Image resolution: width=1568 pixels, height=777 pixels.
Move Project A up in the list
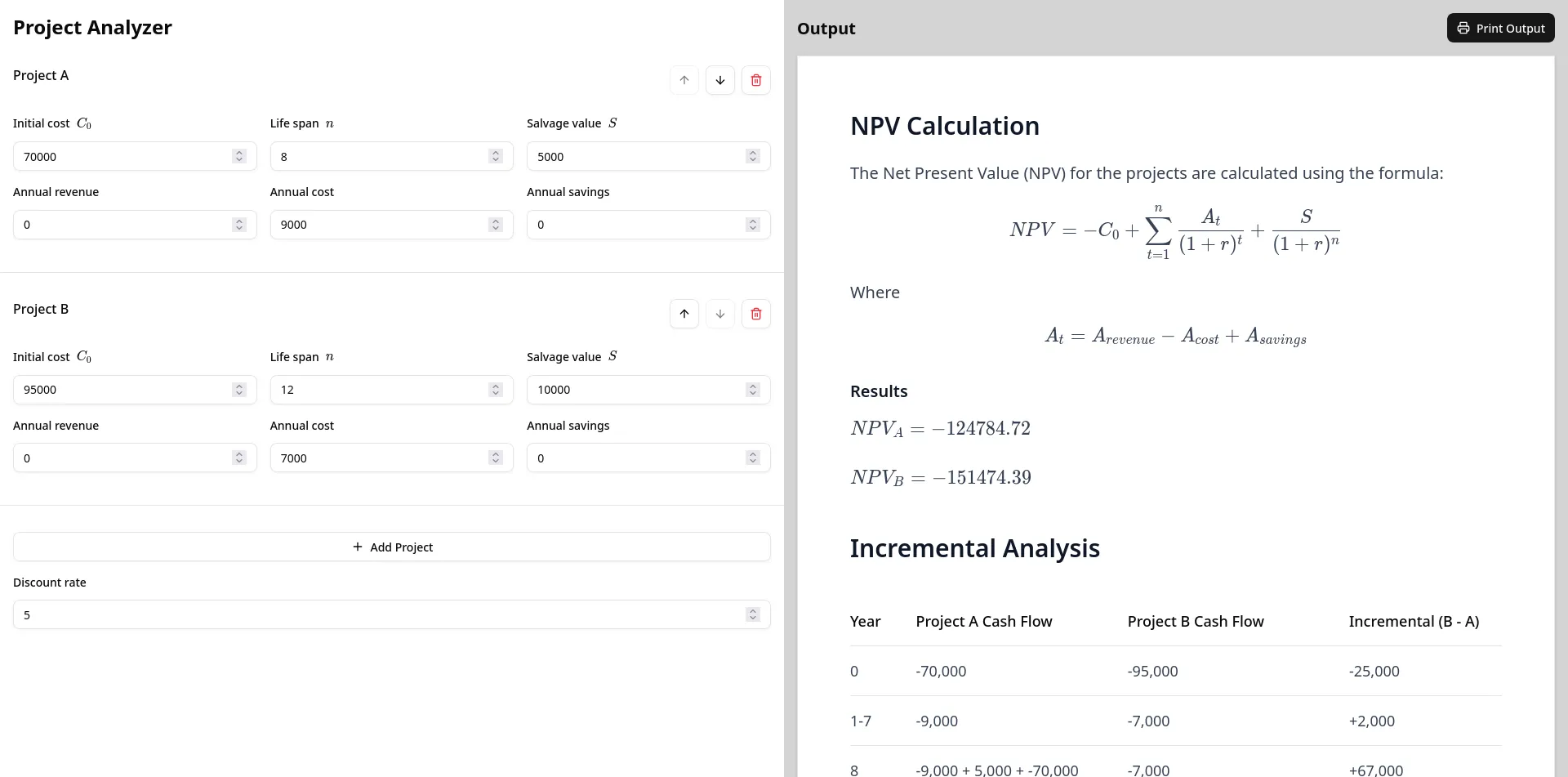tap(684, 79)
